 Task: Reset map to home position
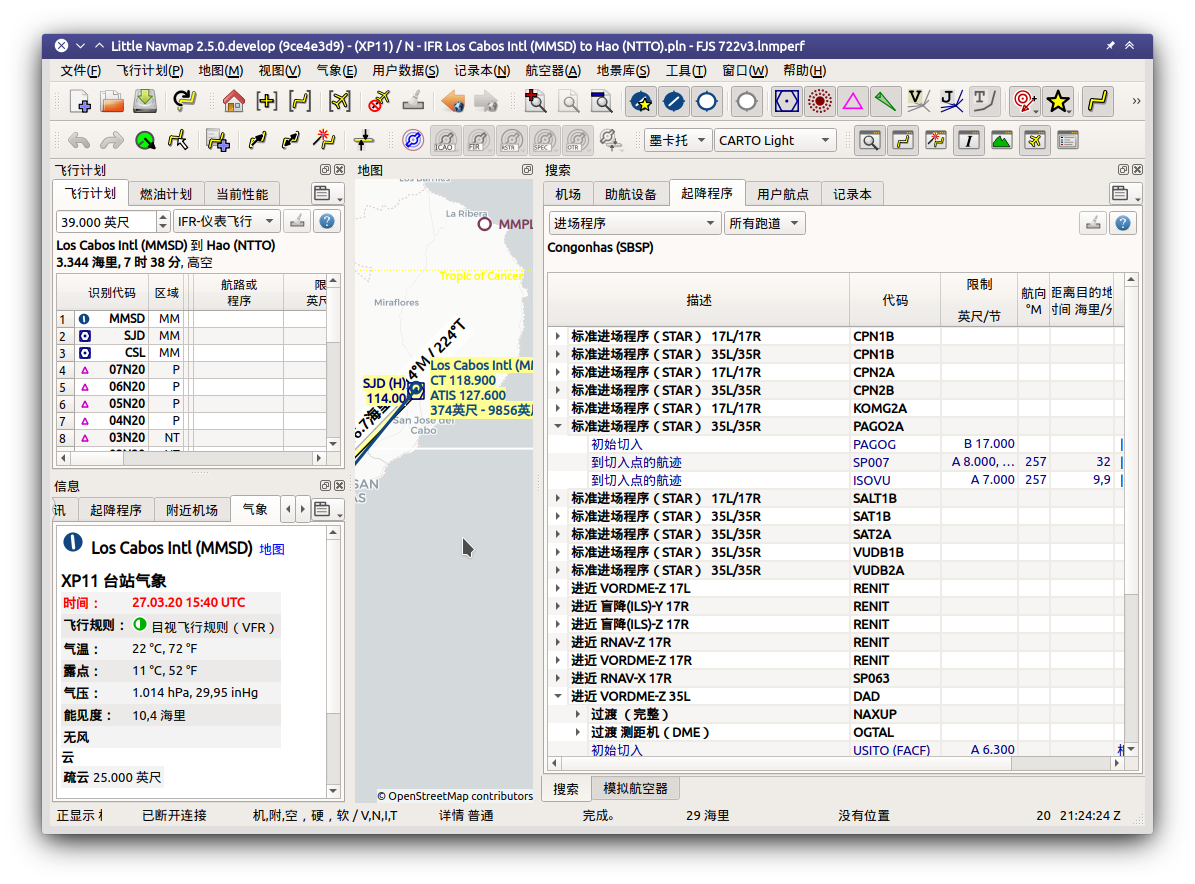click(233, 101)
